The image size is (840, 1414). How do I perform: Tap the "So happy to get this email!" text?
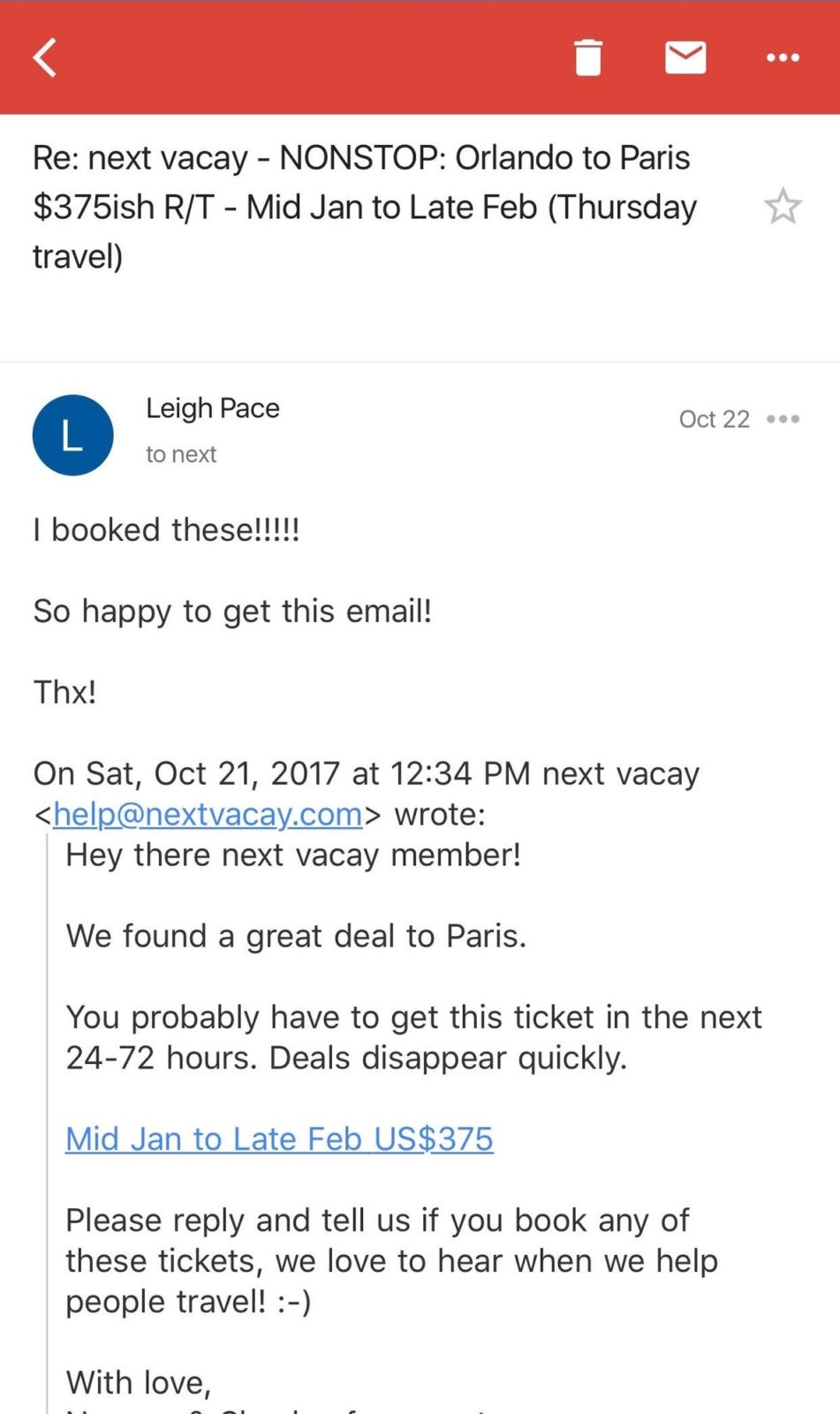point(232,612)
